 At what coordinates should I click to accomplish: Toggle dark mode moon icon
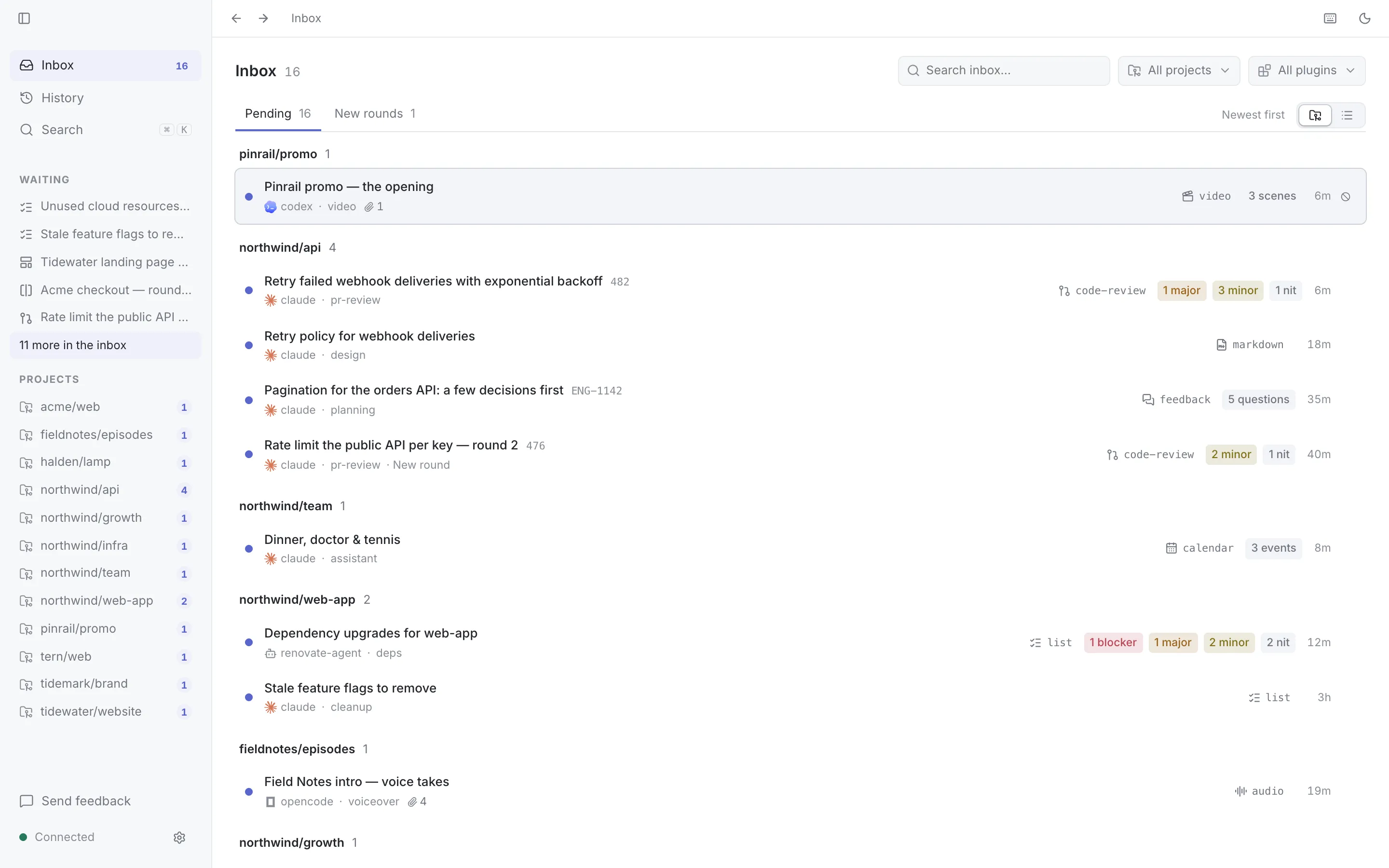1364,18
